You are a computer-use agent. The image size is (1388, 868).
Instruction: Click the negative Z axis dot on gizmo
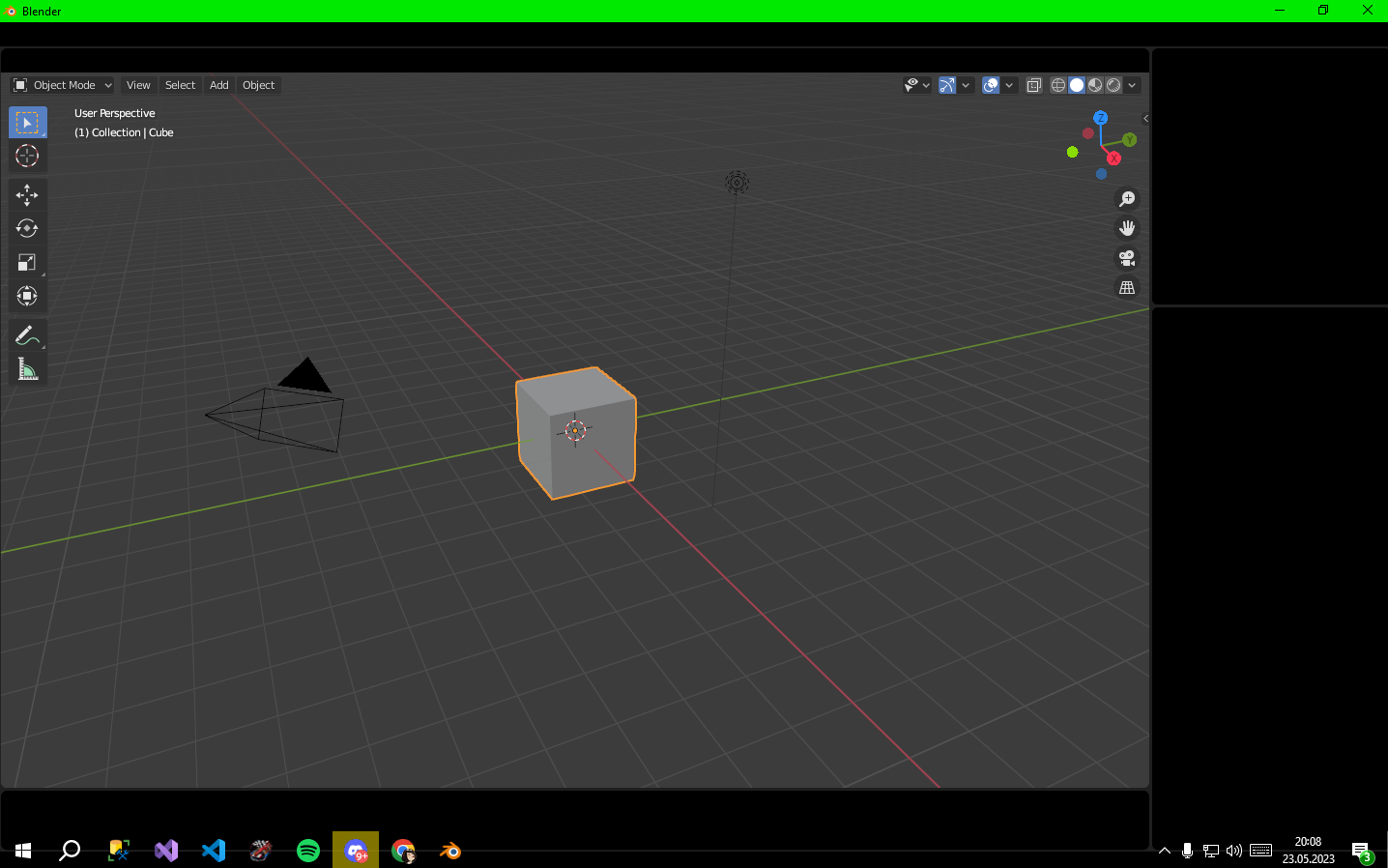1101,174
